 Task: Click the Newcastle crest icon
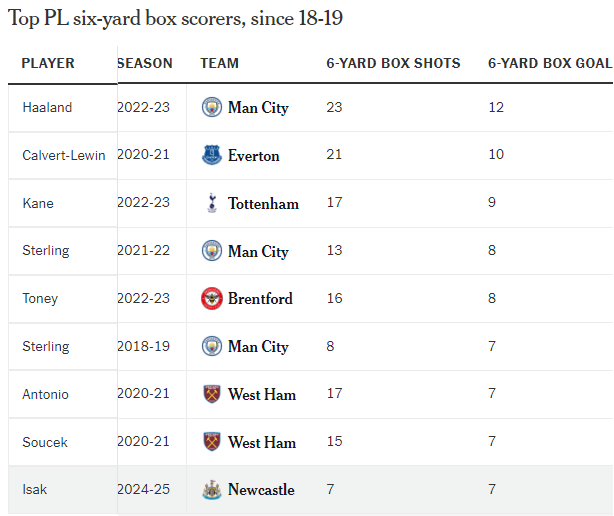[211, 489]
